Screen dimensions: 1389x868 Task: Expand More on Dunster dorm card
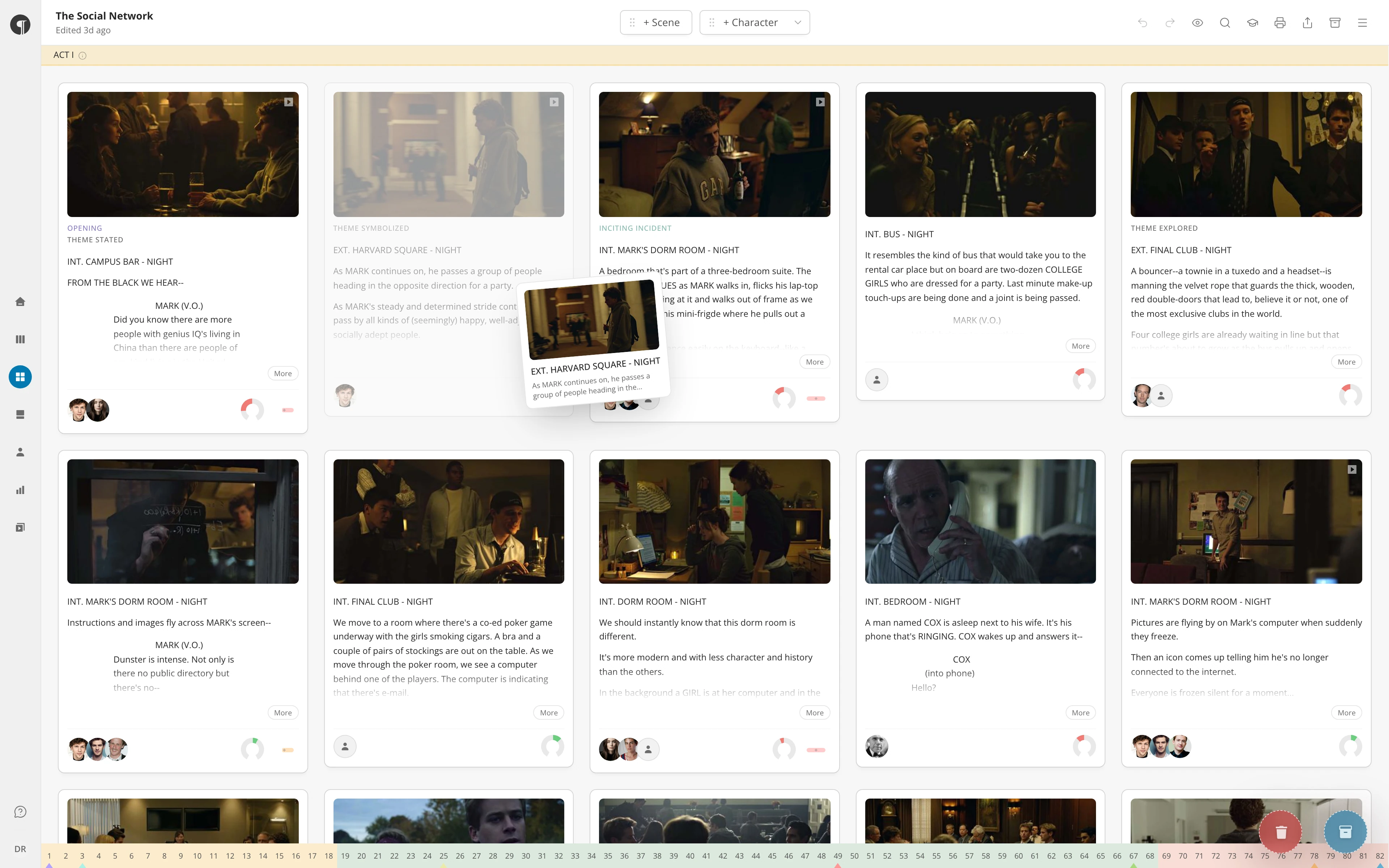(x=283, y=713)
